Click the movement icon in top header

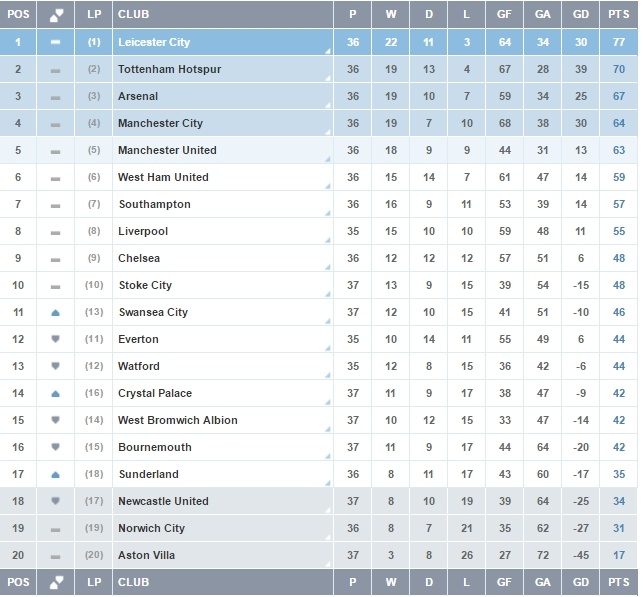tap(56, 15)
